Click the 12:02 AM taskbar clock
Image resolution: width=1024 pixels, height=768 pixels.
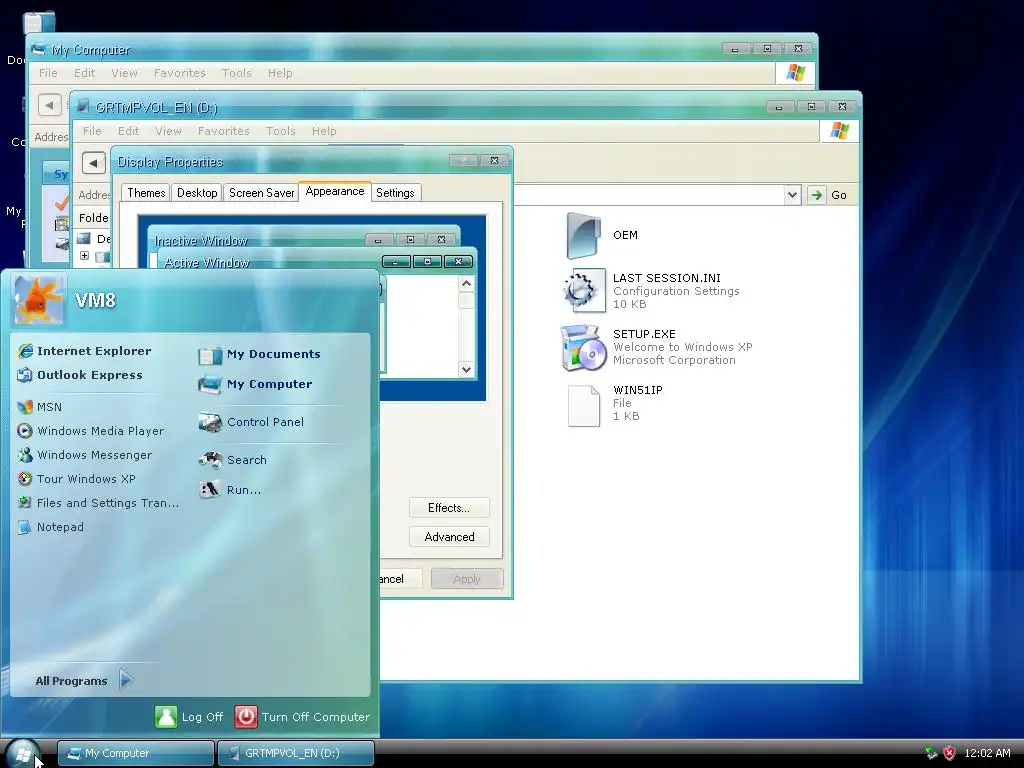tap(987, 753)
